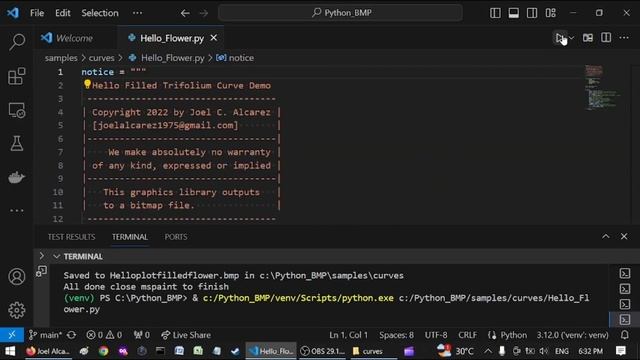Image resolution: width=640 pixels, height=360 pixels.
Task: Open Changes for Hello_Flower.py
Action: [x=588, y=38]
